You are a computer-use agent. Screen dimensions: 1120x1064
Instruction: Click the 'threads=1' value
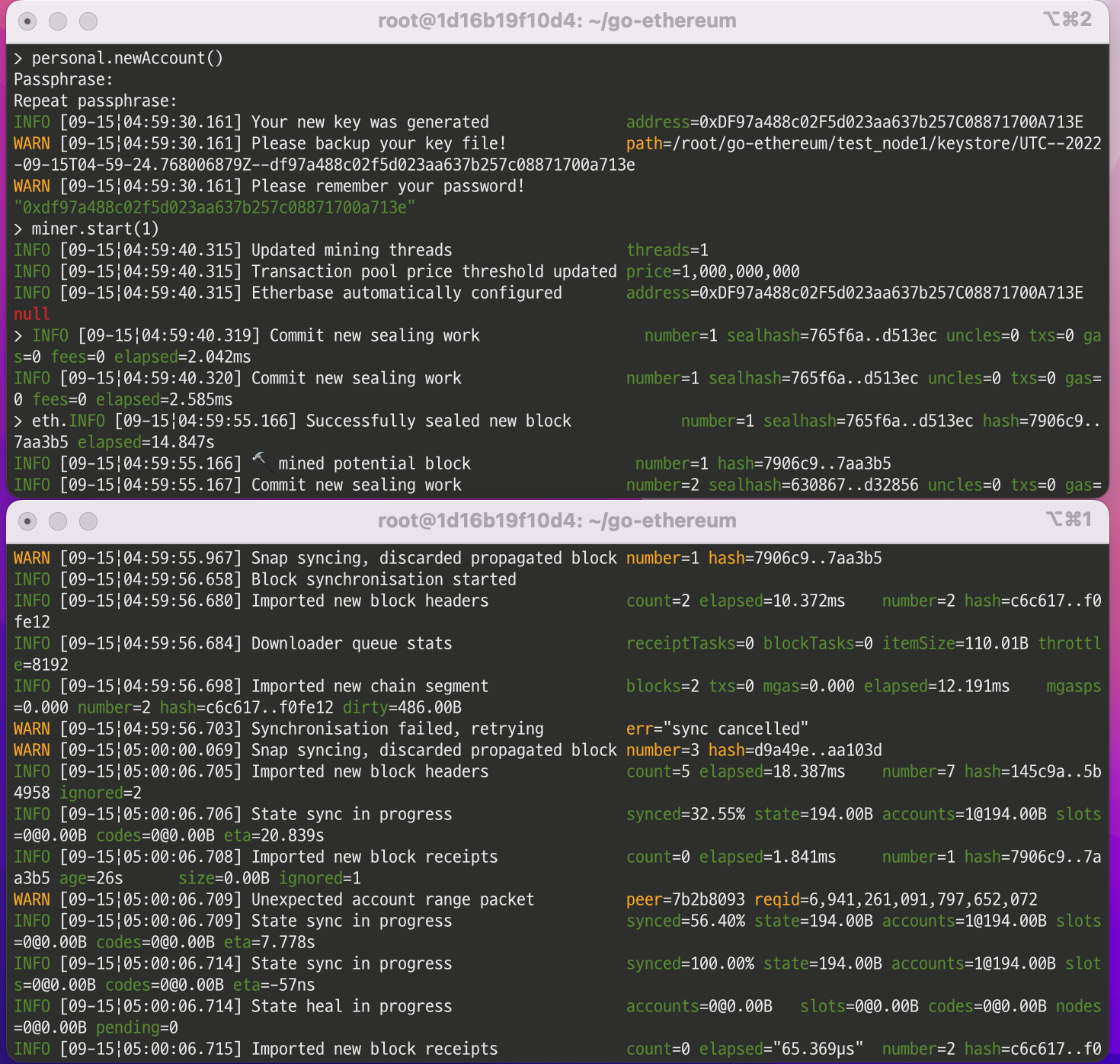[667, 250]
